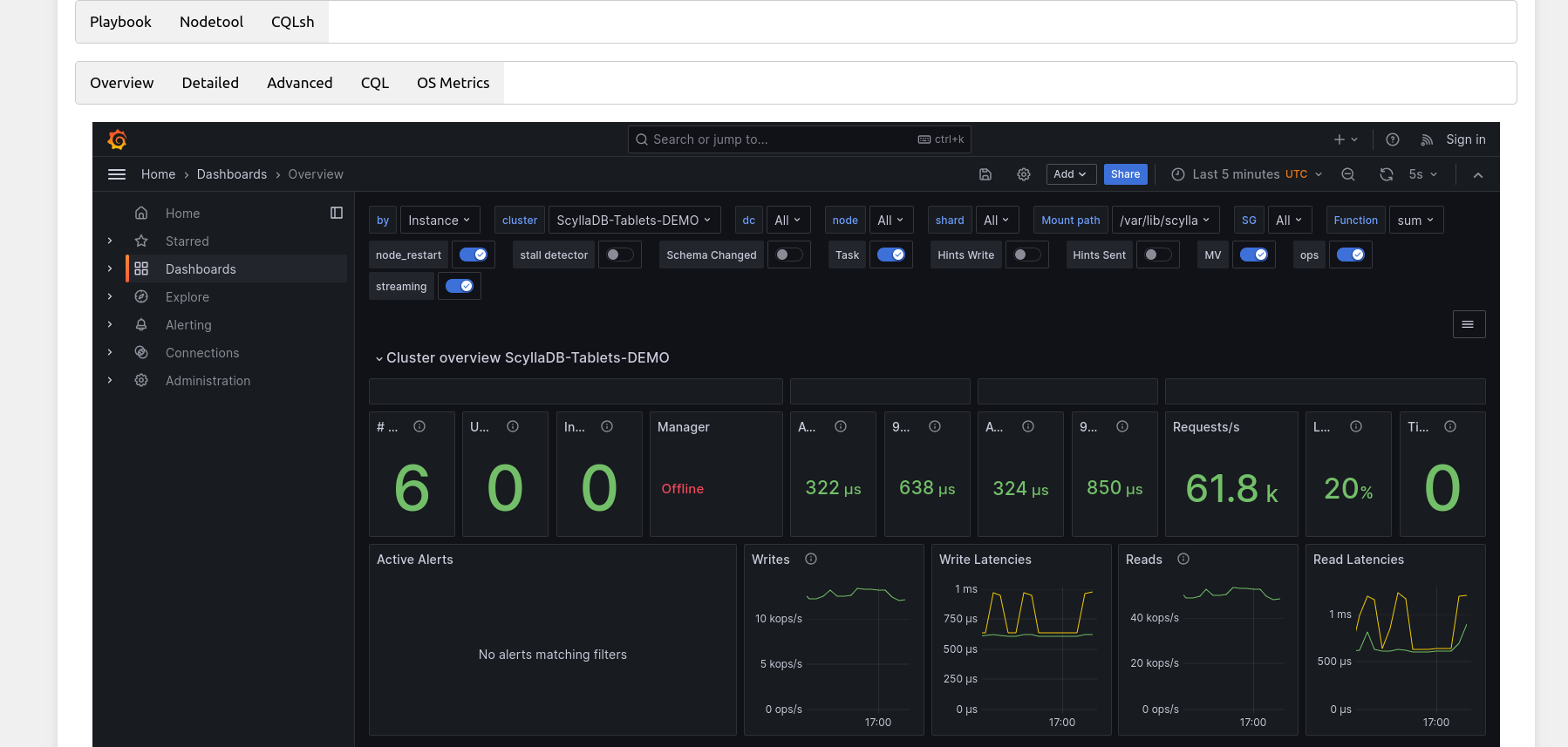The height and width of the screenshot is (747, 1568).
Task: Open the Last 5 minutes time picker
Action: point(1246,174)
